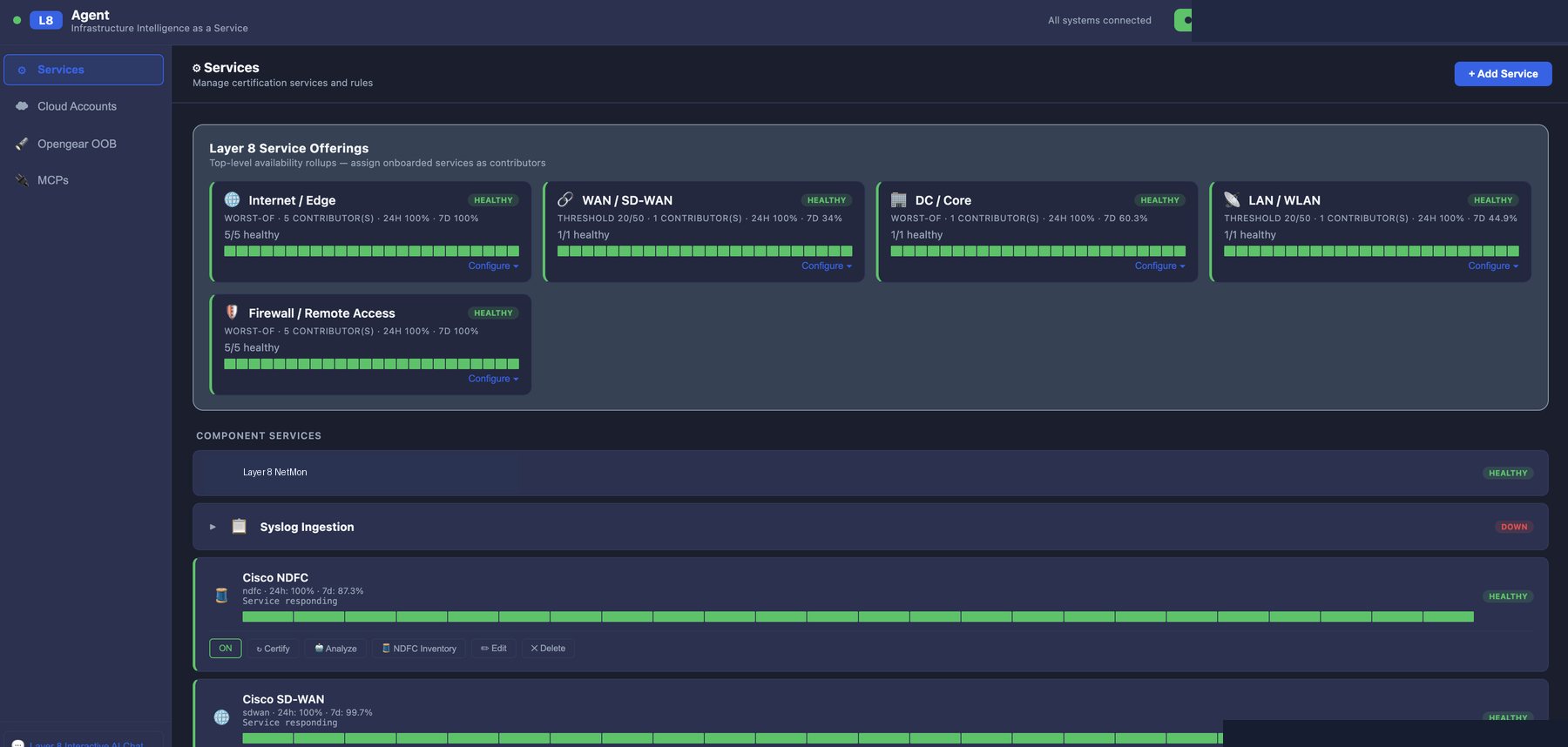Click "1/1 healthy" under DC / Core
This screenshot has width=1568, height=747.
click(x=916, y=235)
